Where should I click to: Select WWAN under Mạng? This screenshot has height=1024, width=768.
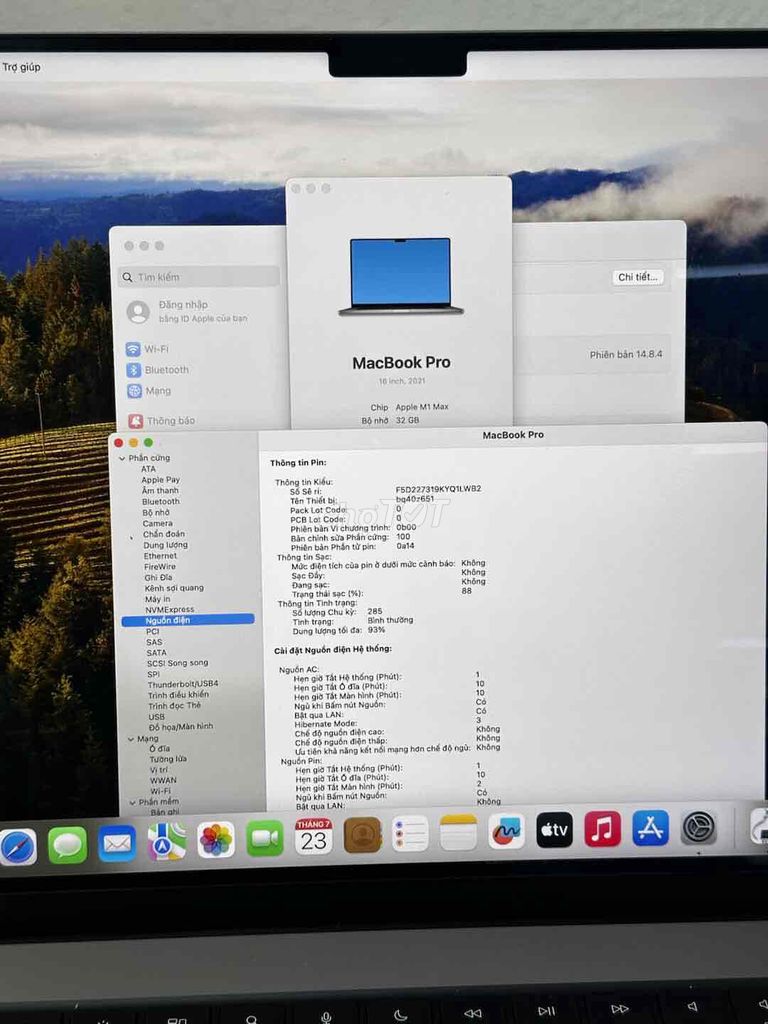click(163, 780)
